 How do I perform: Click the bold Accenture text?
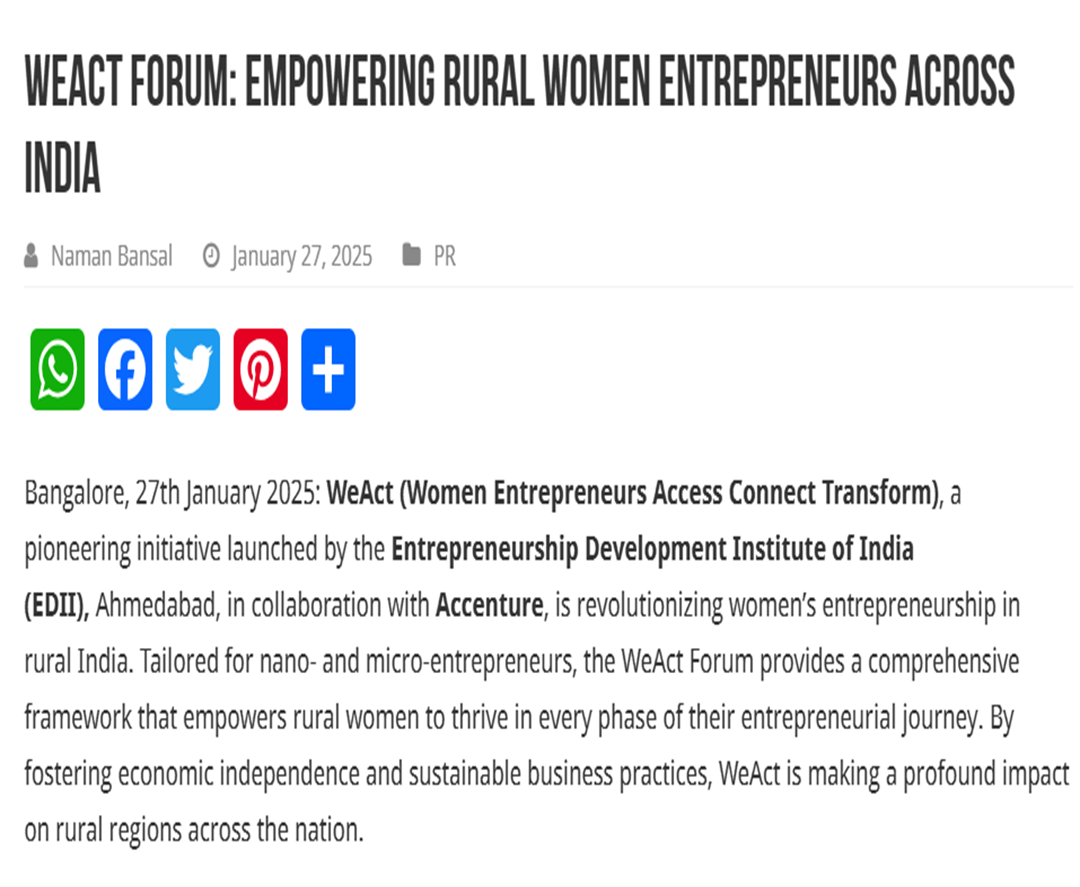pos(490,605)
